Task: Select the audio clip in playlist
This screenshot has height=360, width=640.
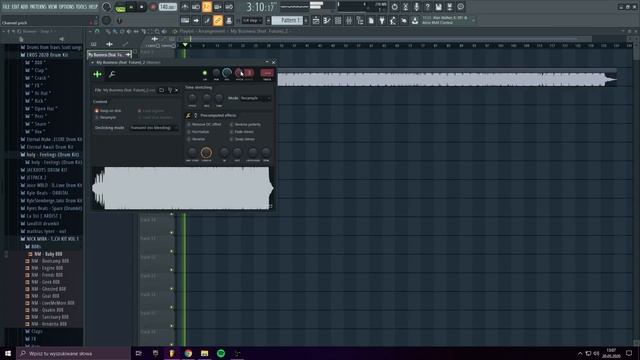Action: 447,79
